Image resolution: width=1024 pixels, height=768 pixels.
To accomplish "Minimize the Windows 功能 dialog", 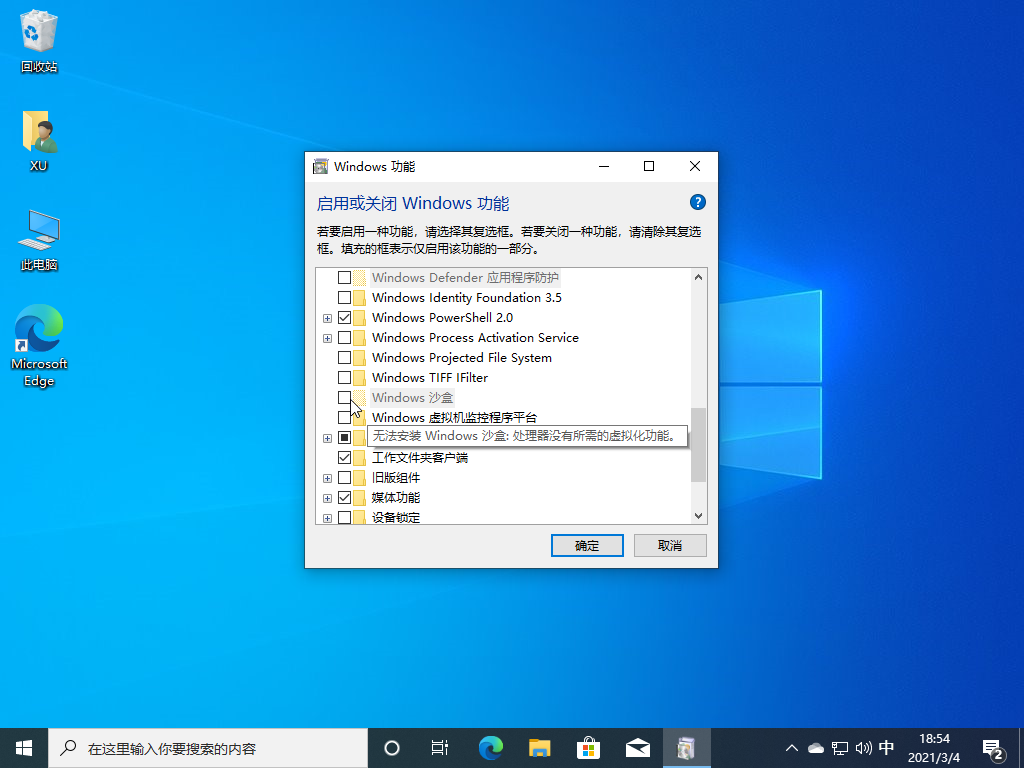I will click(604, 167).
